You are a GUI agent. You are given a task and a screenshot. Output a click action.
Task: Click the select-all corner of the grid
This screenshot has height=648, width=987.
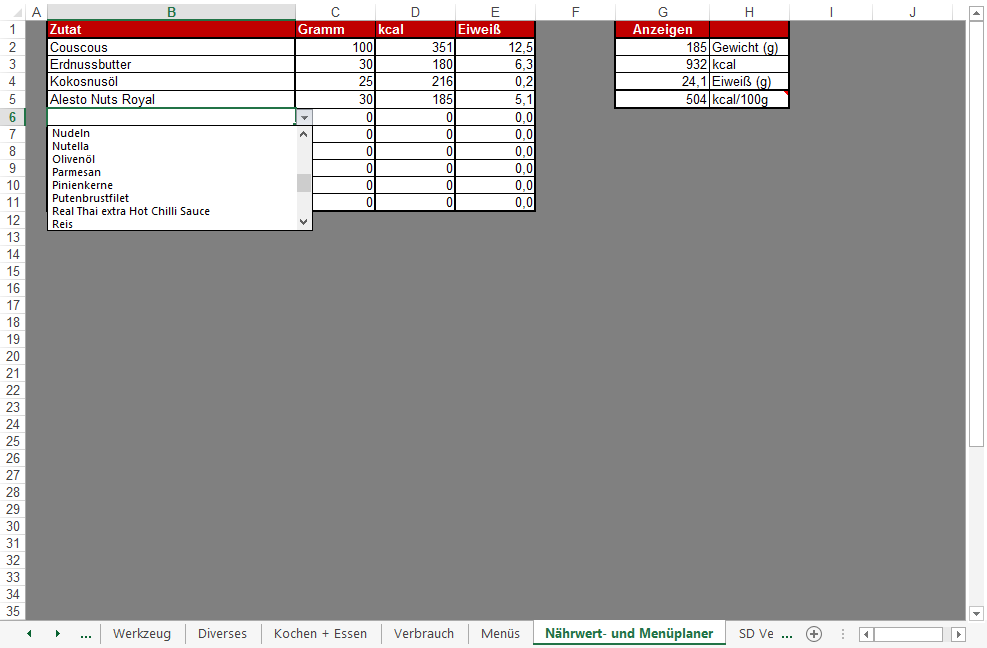point(11,12)
